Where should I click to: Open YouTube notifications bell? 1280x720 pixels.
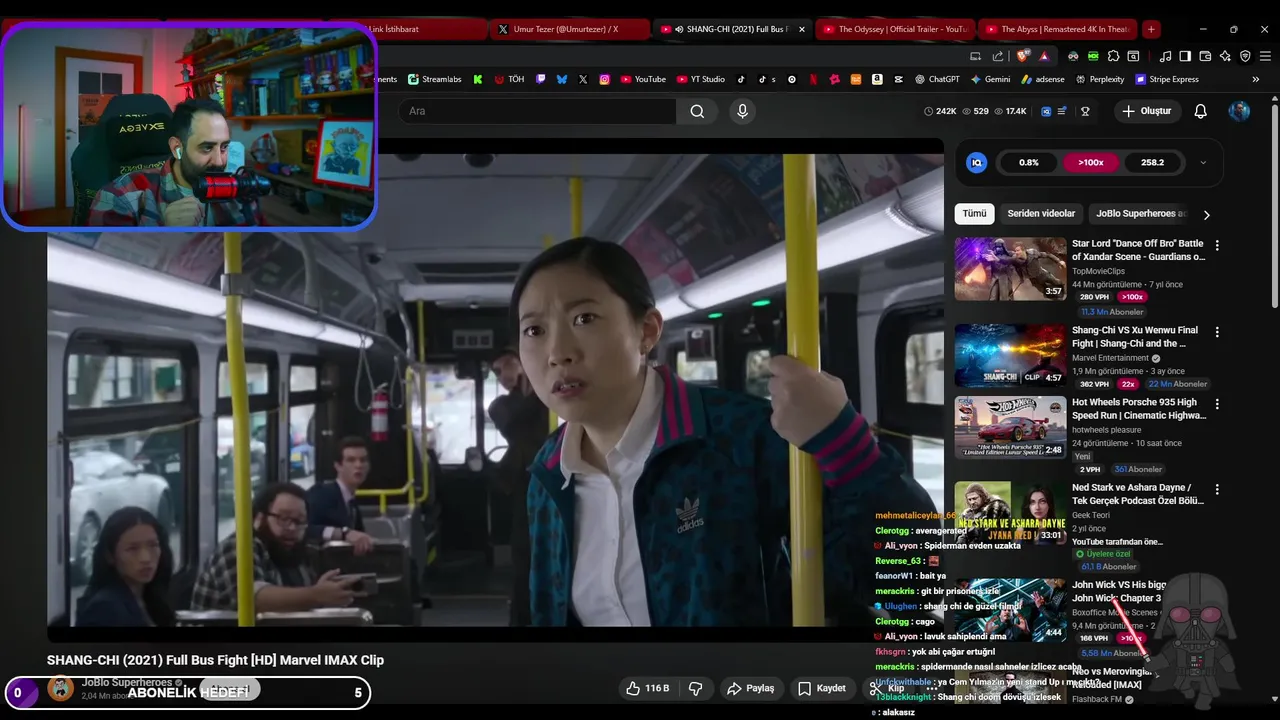(x=1201, y=111)
